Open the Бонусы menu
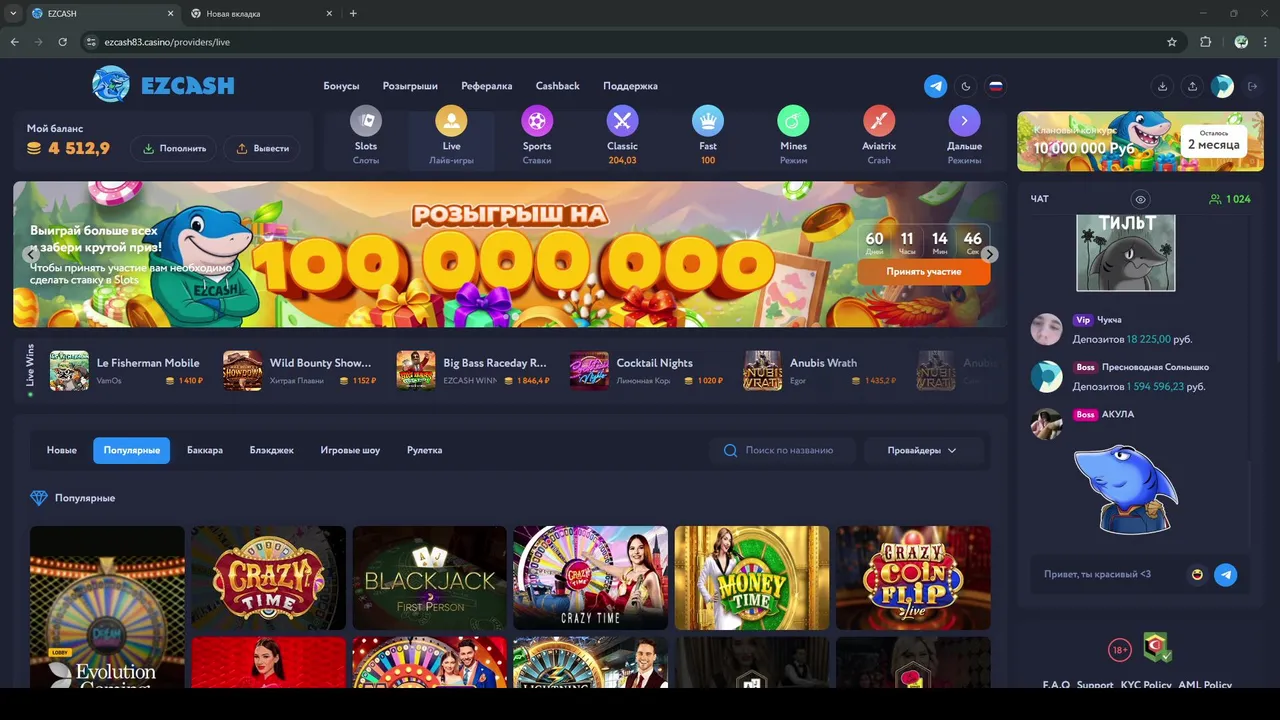 [341, 86]
